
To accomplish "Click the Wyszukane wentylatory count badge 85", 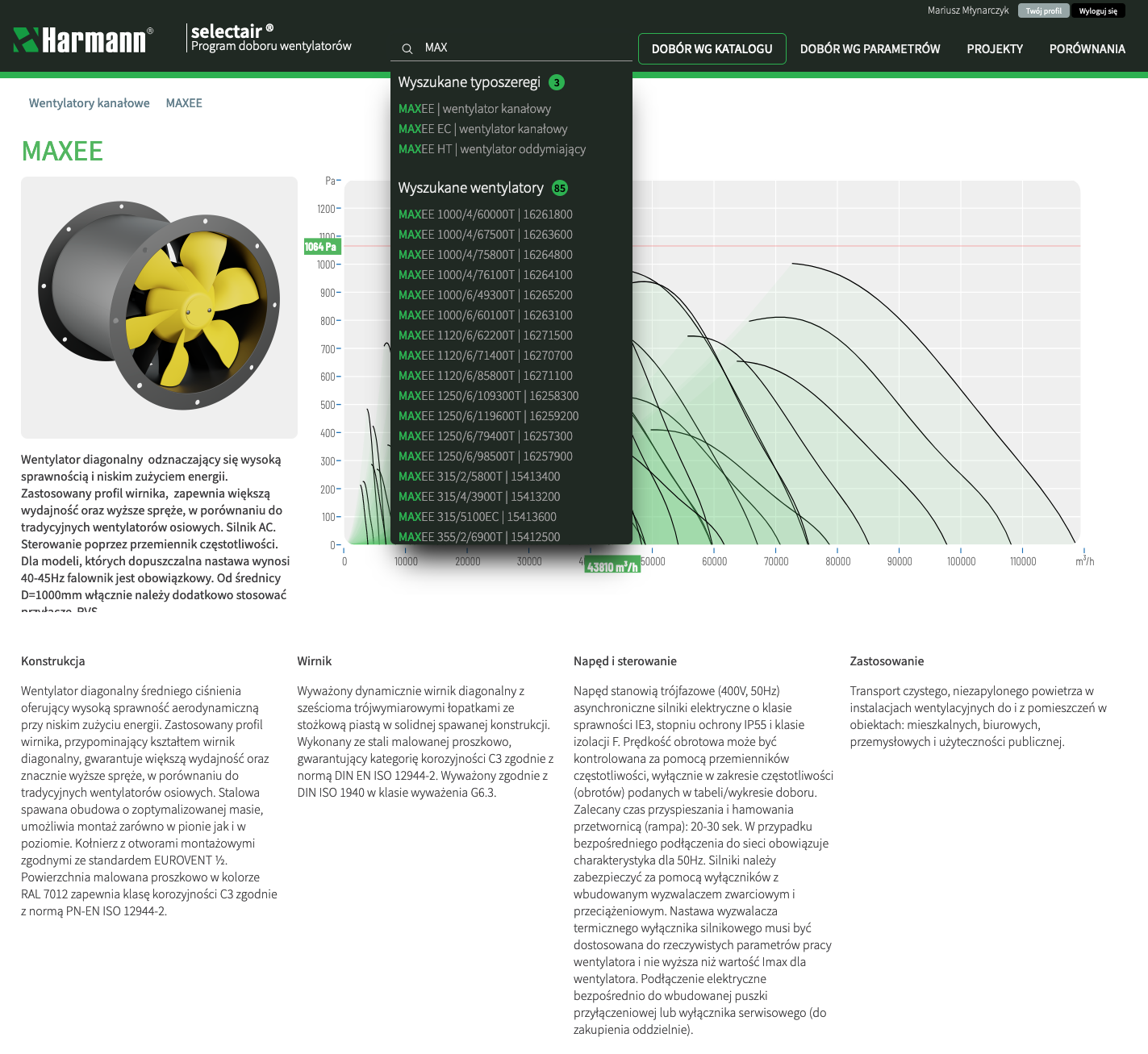I will pos(560,188).
